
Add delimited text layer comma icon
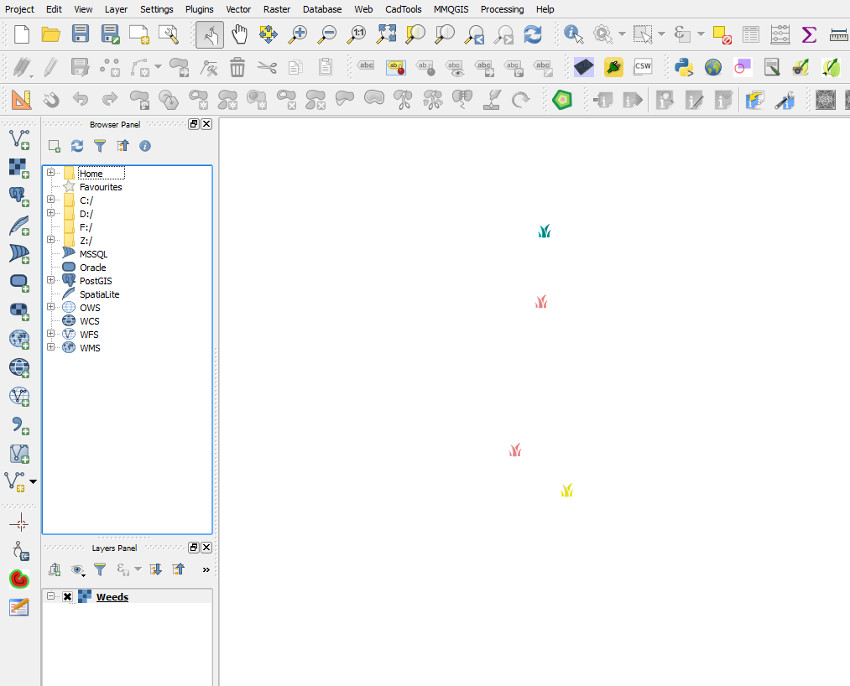(20, 425)
